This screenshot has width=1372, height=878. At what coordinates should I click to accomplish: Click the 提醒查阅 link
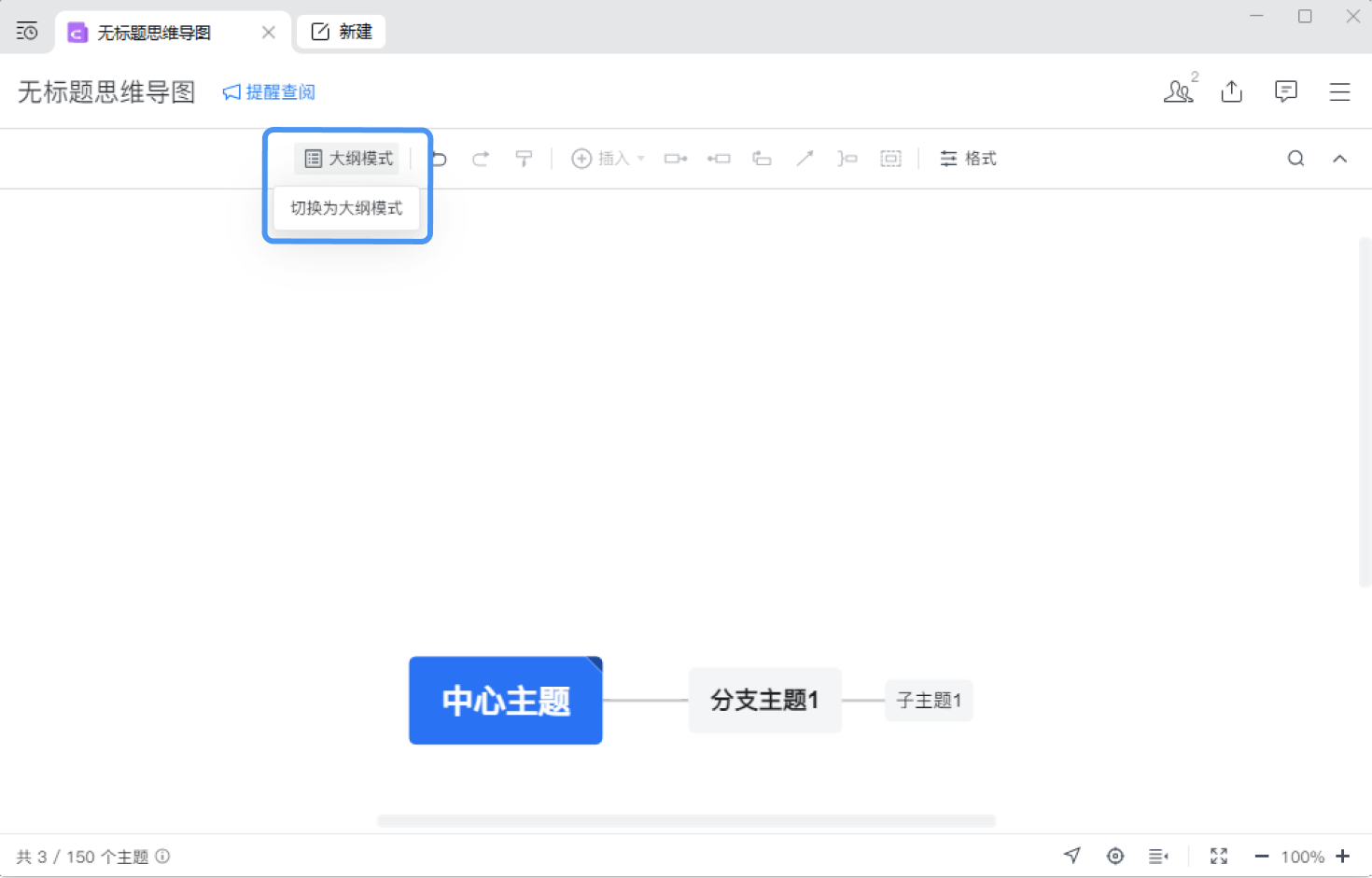(269, 92)
